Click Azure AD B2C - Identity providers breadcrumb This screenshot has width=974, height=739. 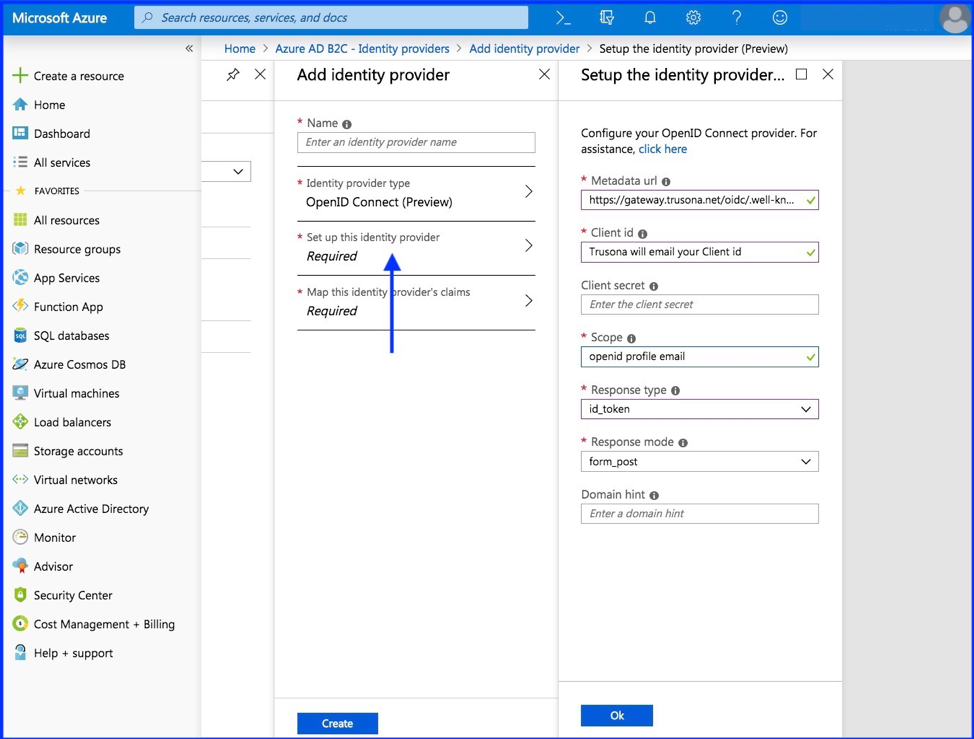(362, 48)
